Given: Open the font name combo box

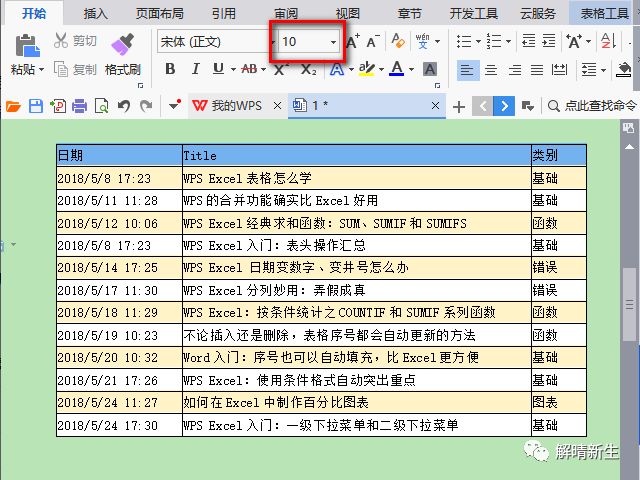Looking at the screenshot, I should 215,41.
